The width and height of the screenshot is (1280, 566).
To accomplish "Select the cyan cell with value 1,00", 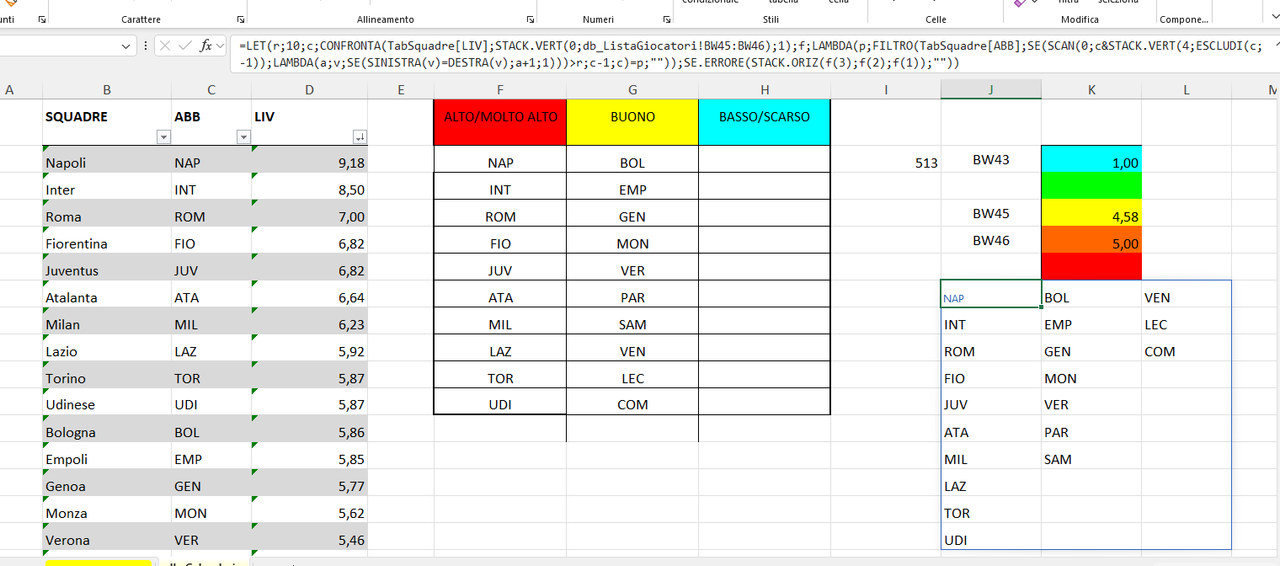I will click(x=1091, y=159).
